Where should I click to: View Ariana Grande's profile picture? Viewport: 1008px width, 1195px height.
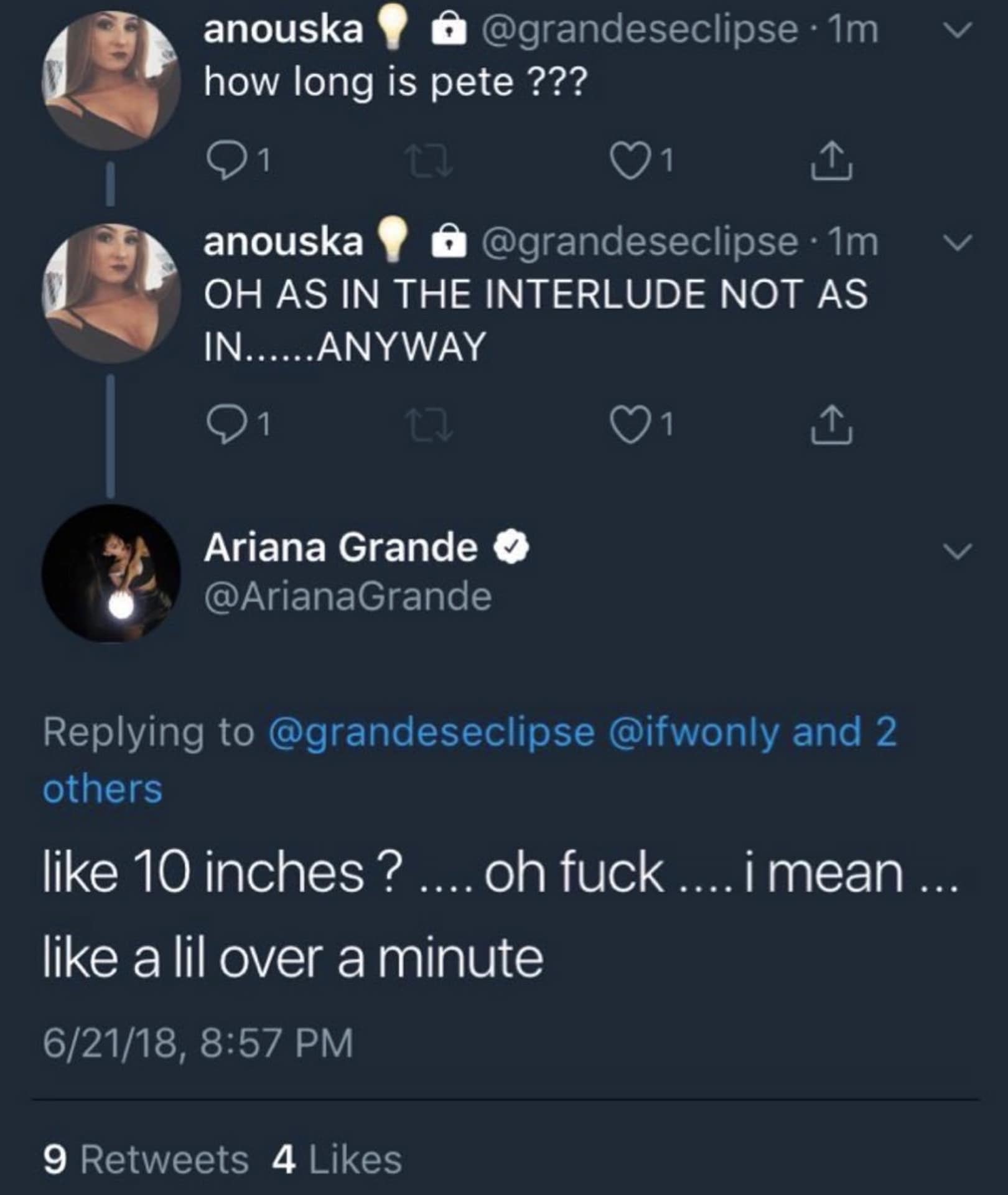click(x=111, y=573)
